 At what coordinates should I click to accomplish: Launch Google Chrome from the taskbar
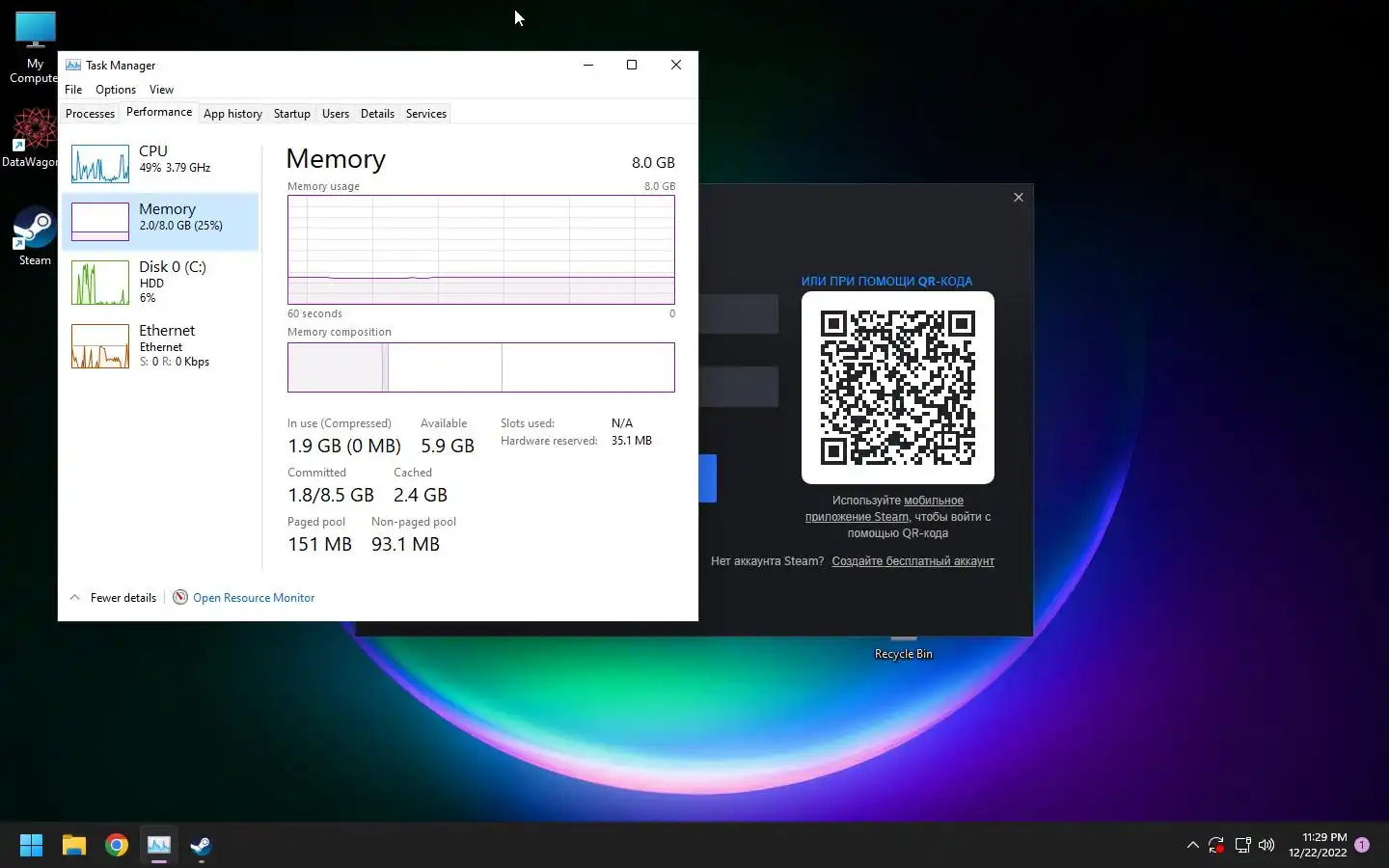117,846
